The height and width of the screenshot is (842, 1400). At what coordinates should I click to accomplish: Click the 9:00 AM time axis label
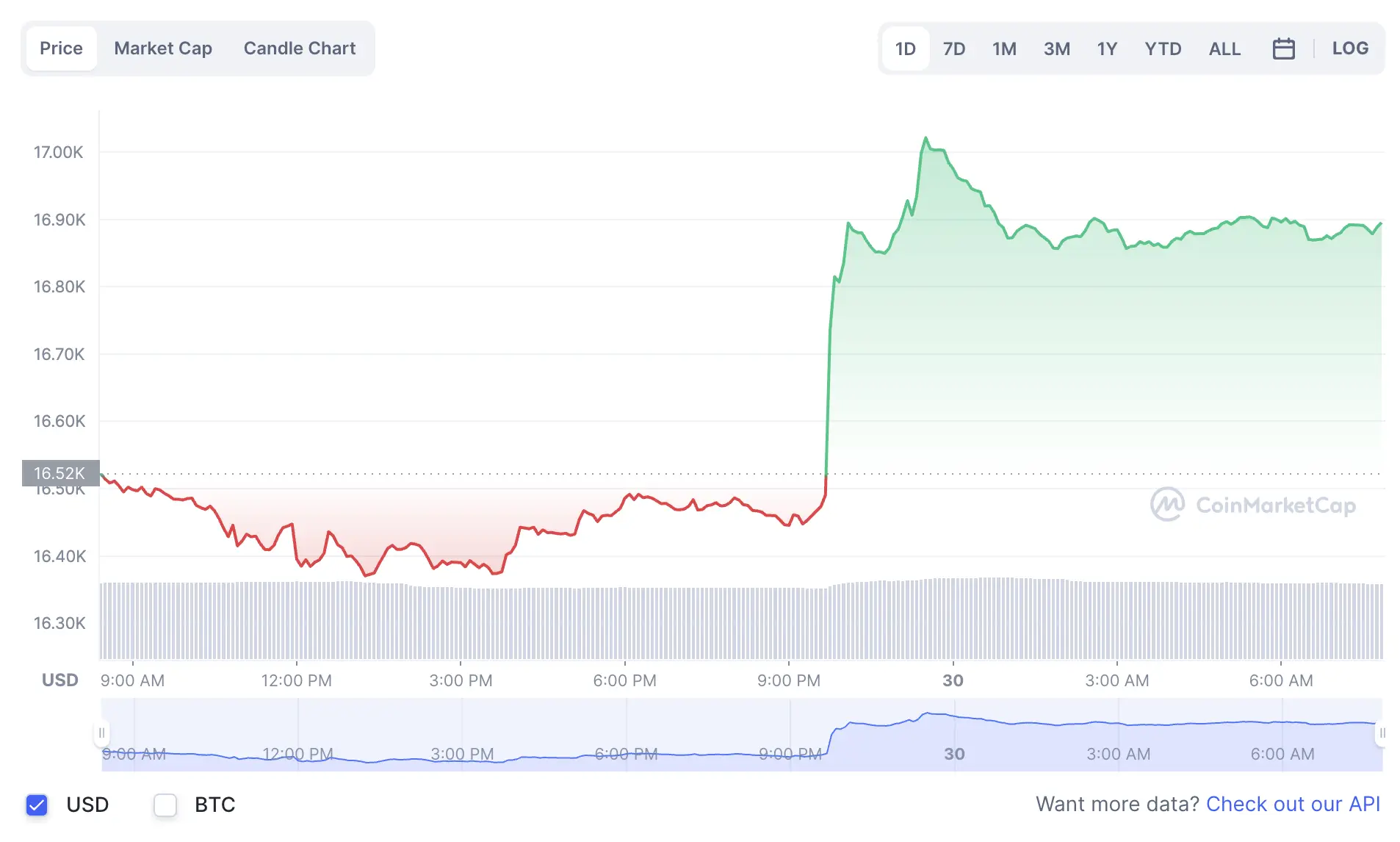tap(132, 680)
